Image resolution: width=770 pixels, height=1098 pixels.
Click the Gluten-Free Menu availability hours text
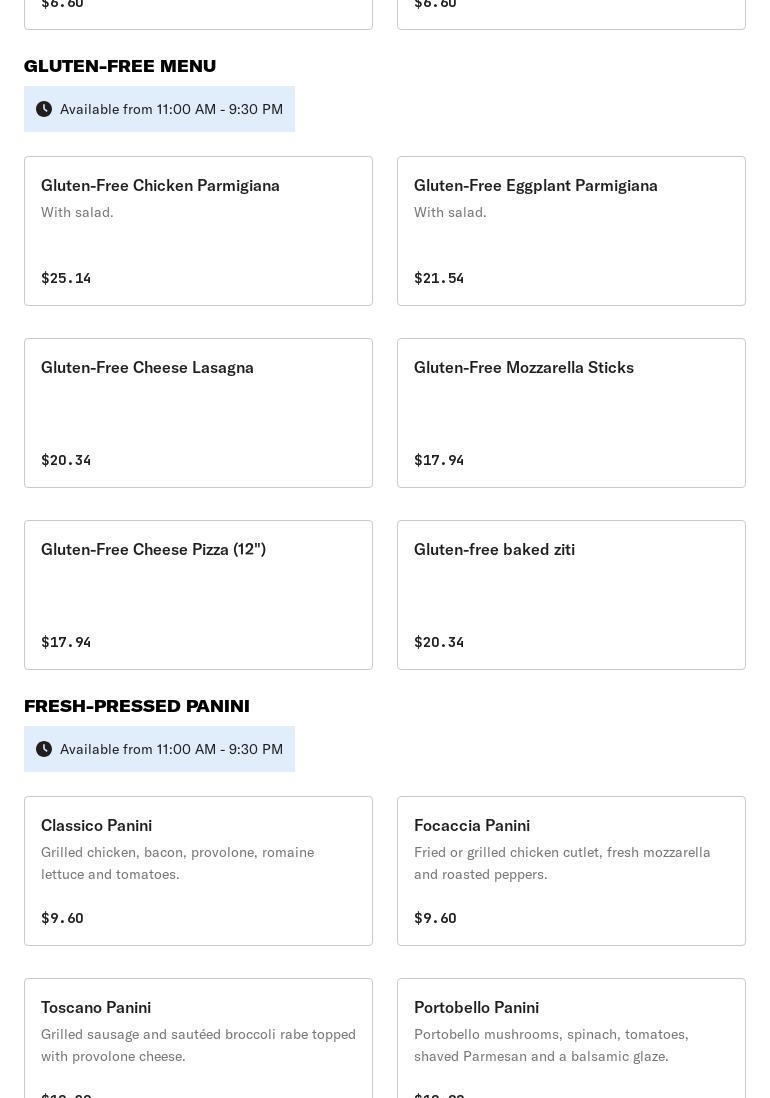[171, 109]
